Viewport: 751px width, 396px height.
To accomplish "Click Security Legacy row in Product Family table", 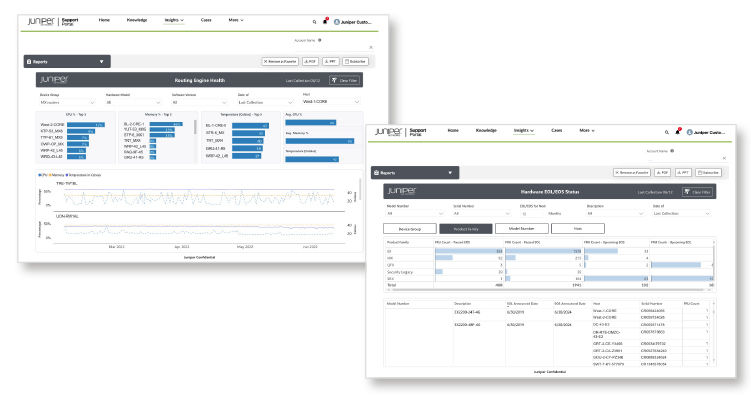I will click(549, 272).
